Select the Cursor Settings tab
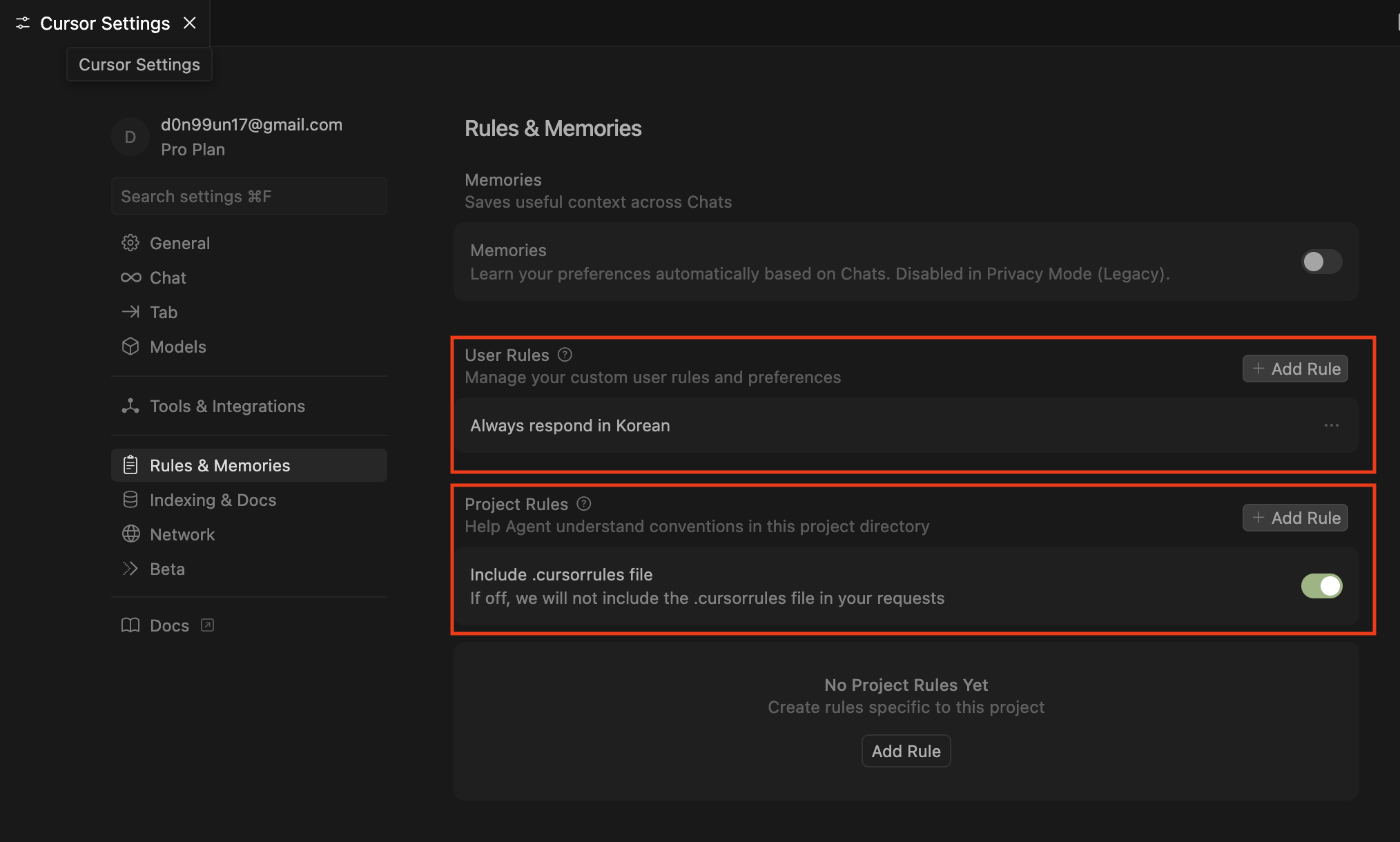This screenshot has height=842, width=1400. 105,23
